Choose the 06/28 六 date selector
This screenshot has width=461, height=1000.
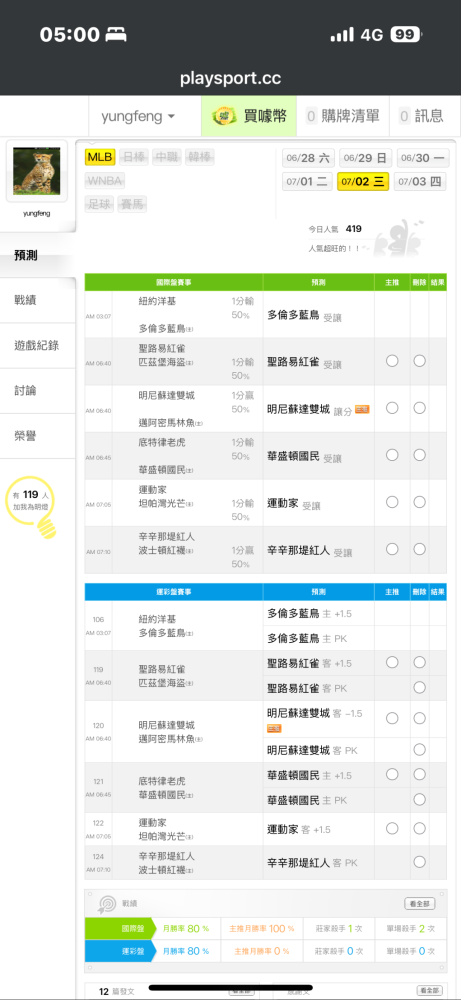[308, 158]
